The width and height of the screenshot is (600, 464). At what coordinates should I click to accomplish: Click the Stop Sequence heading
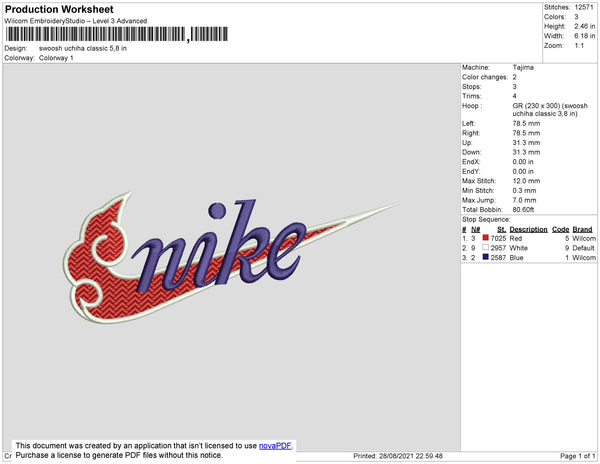point(486,220)
